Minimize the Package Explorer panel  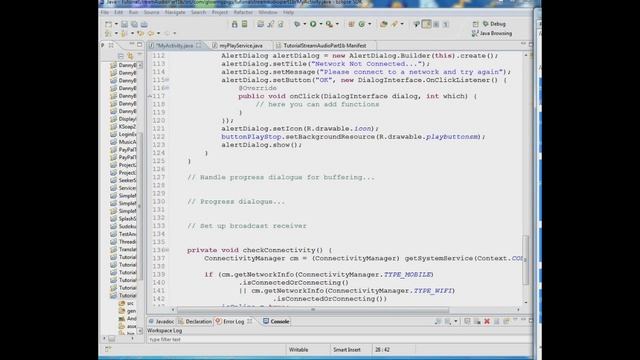132,44
